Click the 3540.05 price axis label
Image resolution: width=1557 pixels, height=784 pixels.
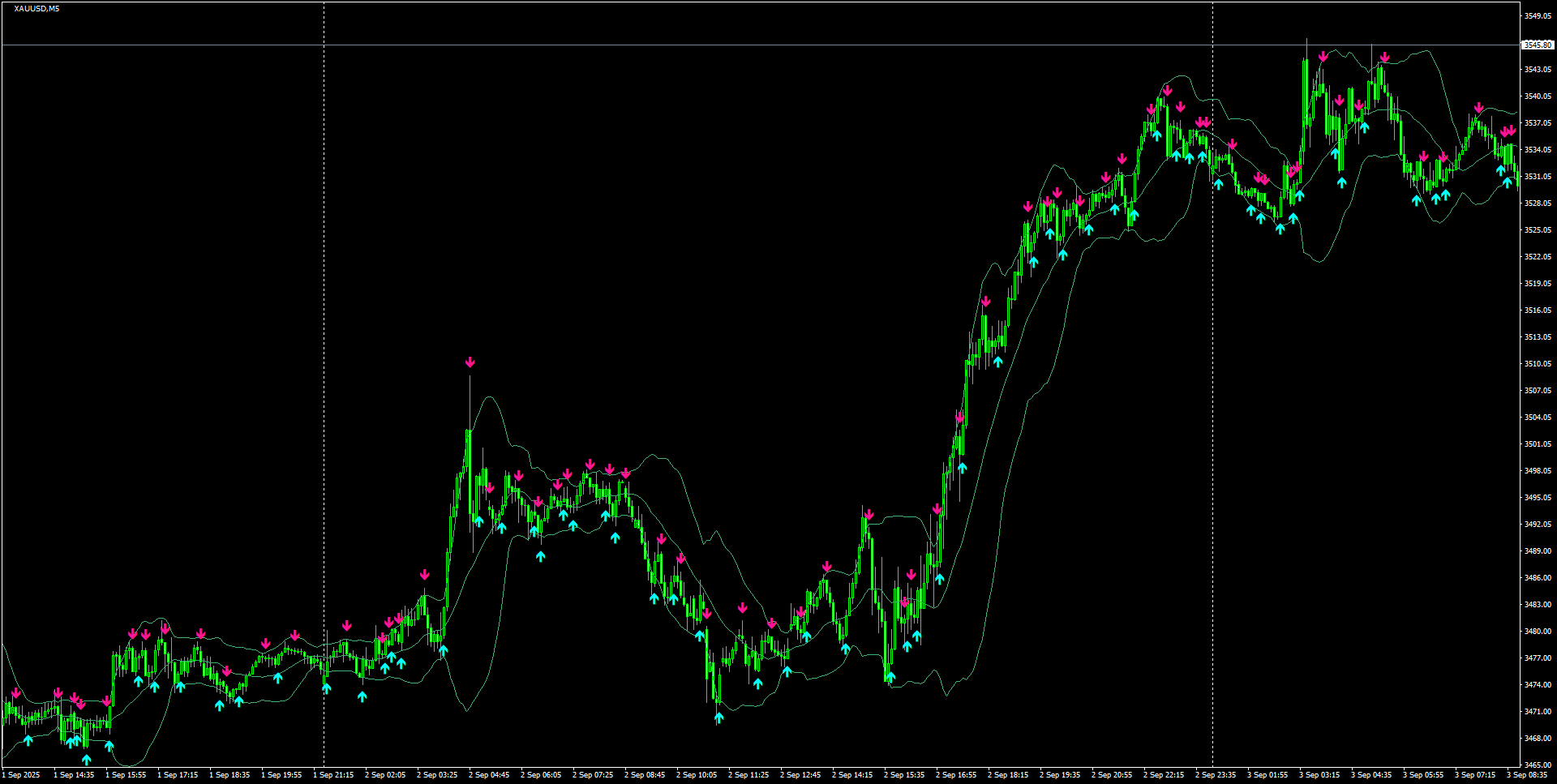1538,96
